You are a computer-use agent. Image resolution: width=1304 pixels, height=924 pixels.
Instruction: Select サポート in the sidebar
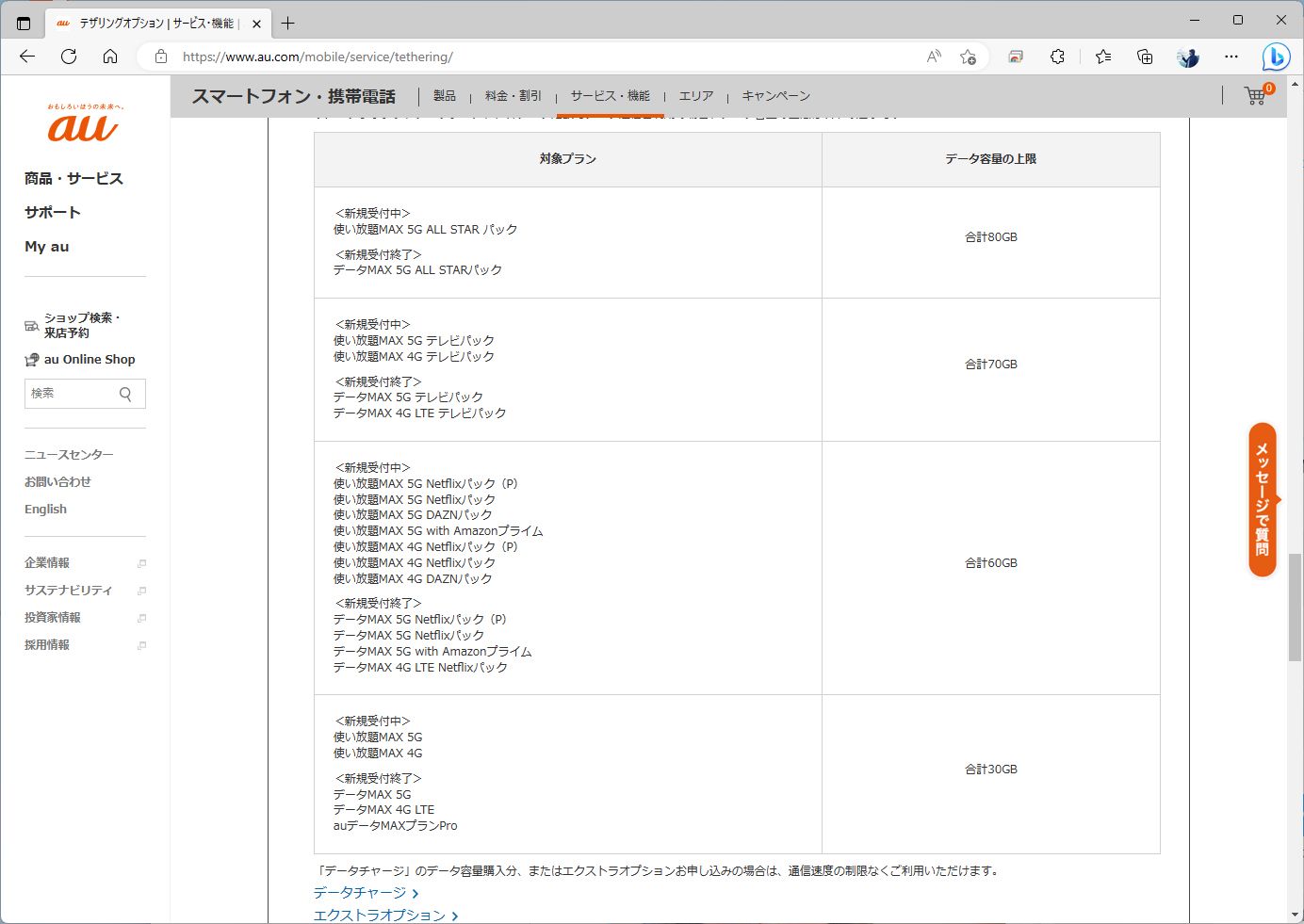(53, 212)
